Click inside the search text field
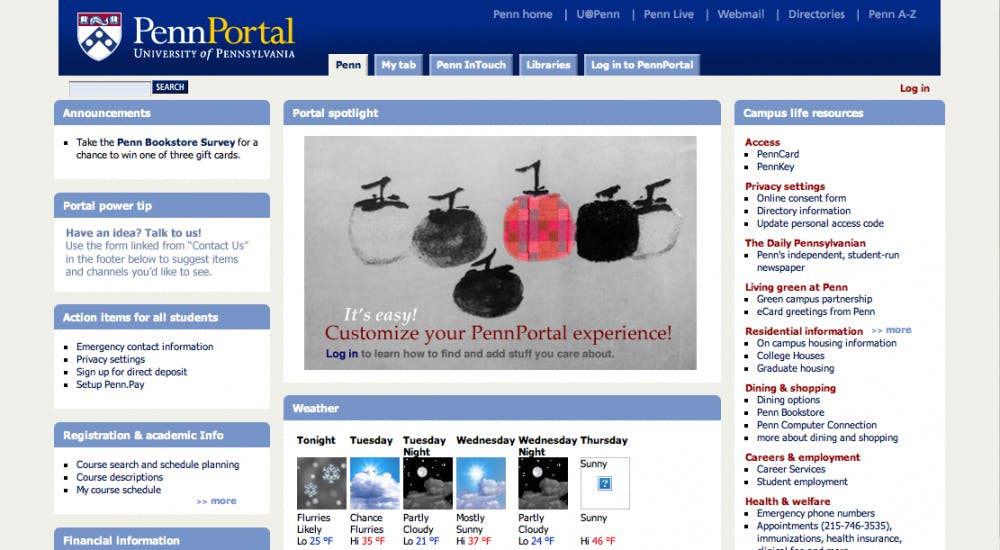 click(x=110, y=88)
